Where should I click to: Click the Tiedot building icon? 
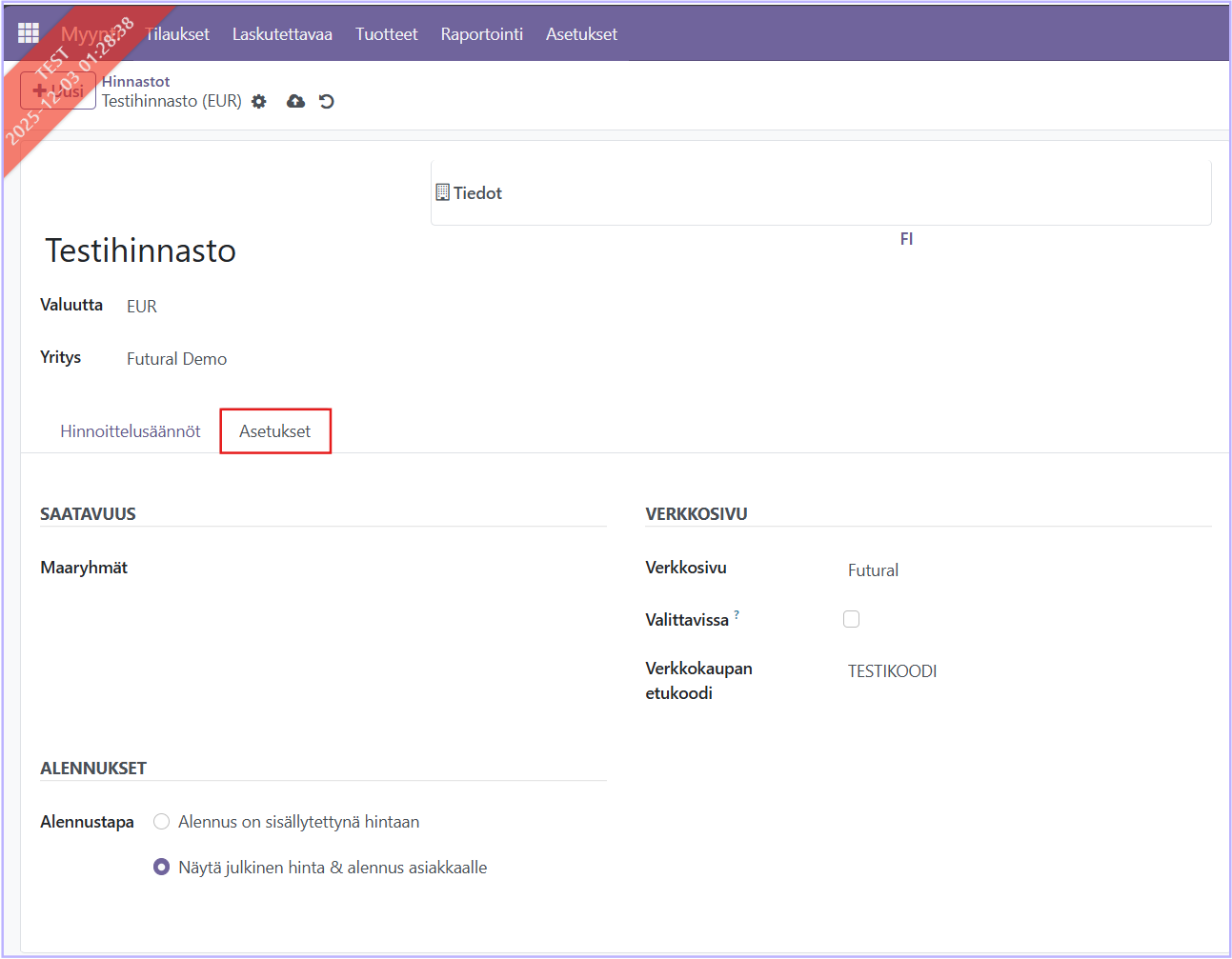[x=442, y=192]
